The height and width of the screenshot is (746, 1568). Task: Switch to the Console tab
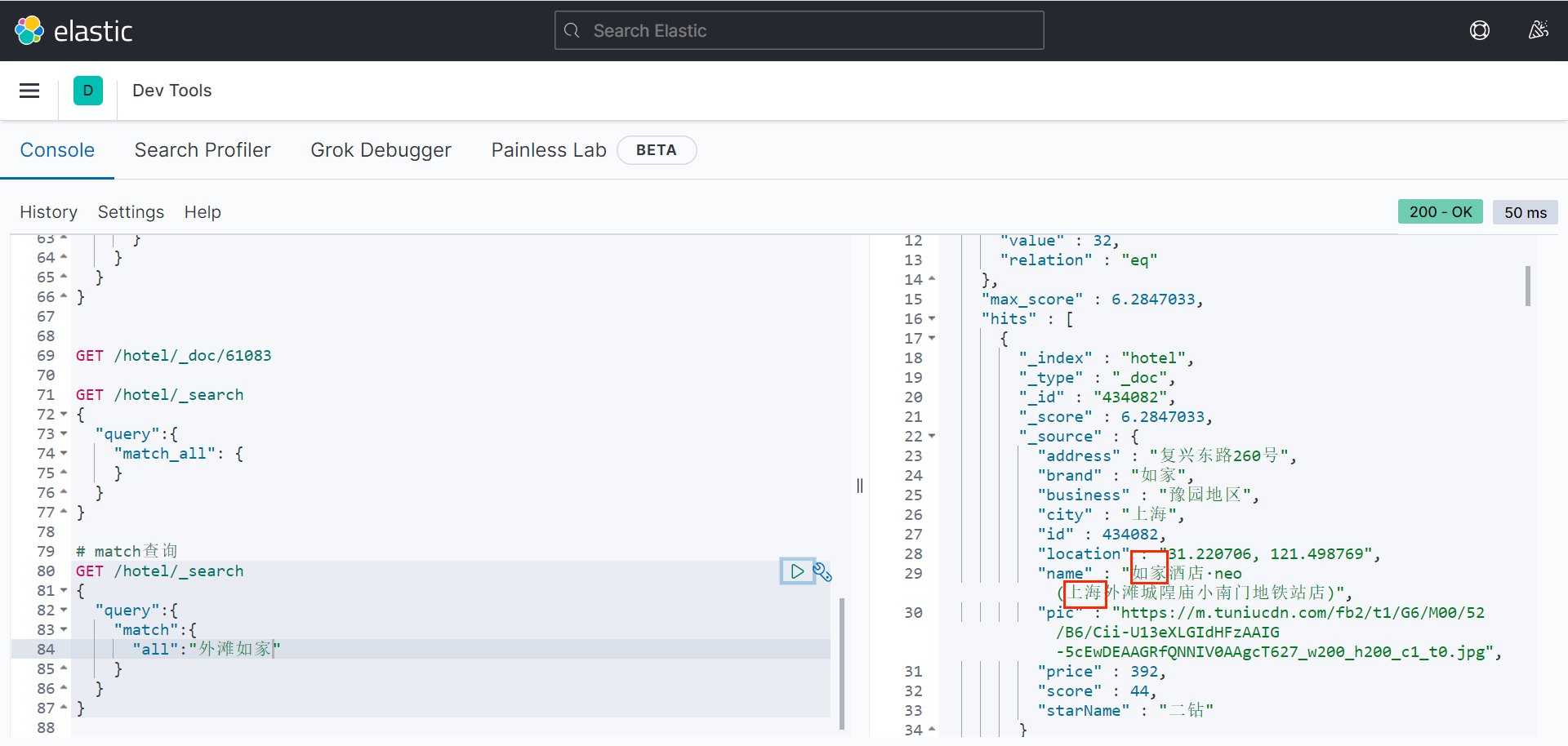point(57,150)
